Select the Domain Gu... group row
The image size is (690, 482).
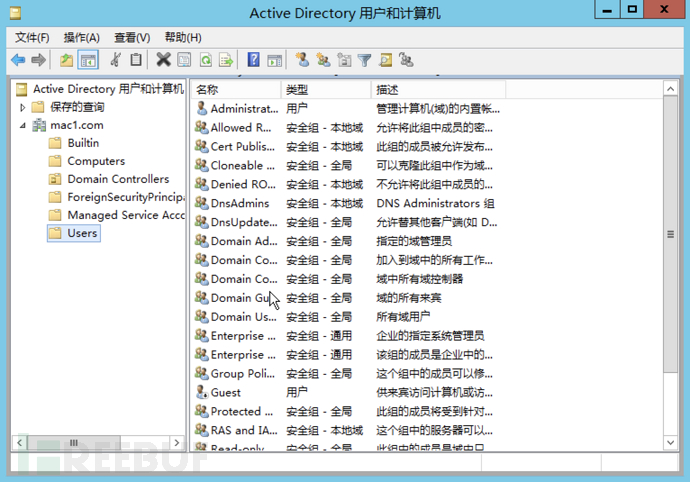348,298
